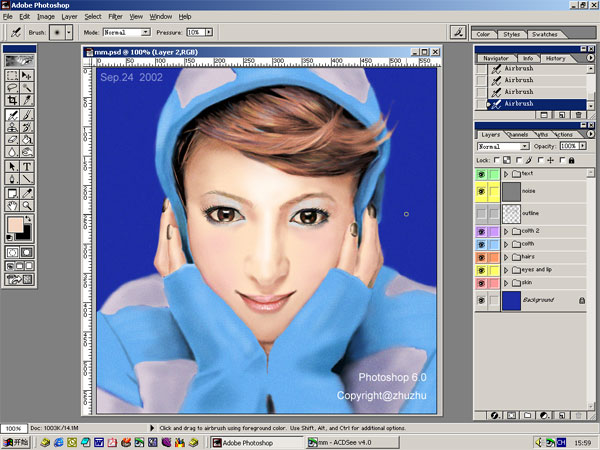This screenshot has width=600, height=450.
Task: Enable lock transparent pixels checkbox
Action: coord(497,160)
